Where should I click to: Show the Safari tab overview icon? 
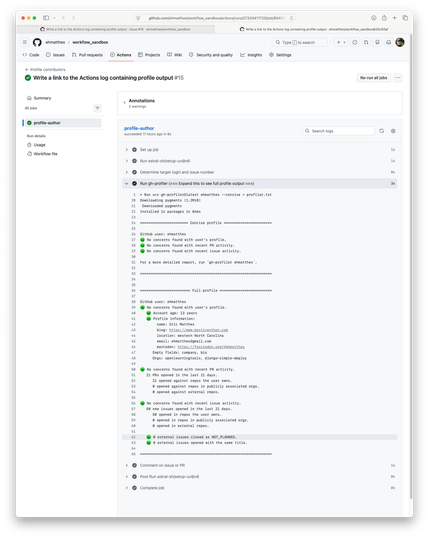(x=405, y=17)
